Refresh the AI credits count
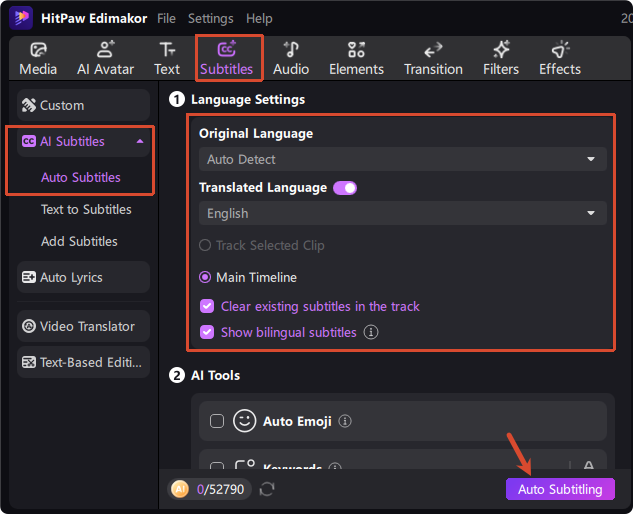 coord(267,489)
